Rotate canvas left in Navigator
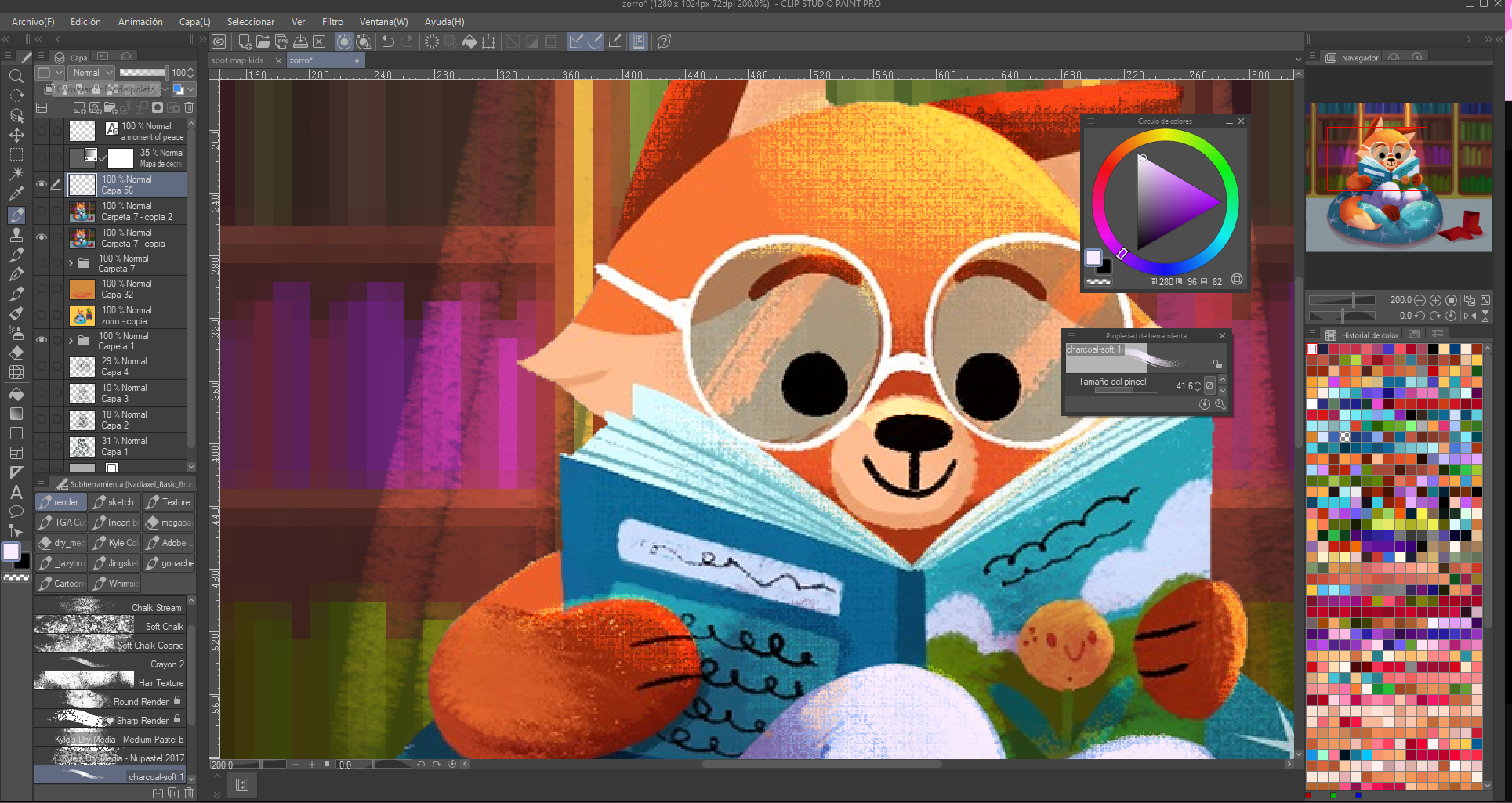Viewport: 1512px width, 803px height. [1420, 316]
